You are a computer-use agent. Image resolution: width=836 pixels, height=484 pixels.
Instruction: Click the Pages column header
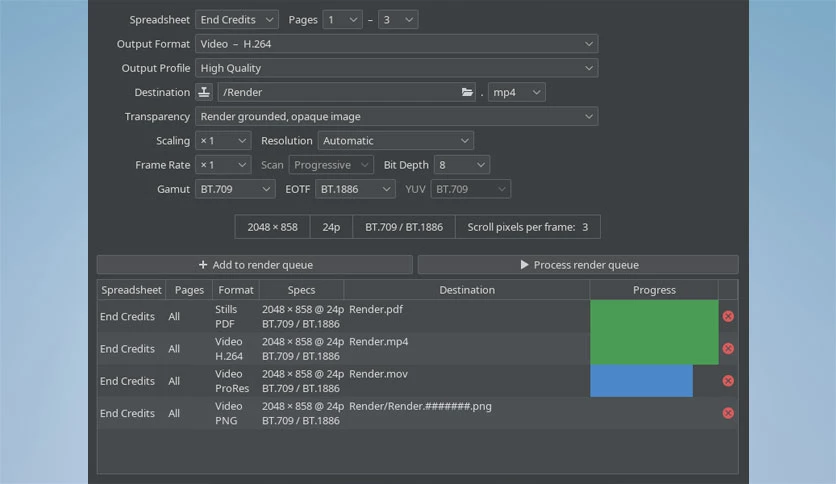click(x=189, y=290)
